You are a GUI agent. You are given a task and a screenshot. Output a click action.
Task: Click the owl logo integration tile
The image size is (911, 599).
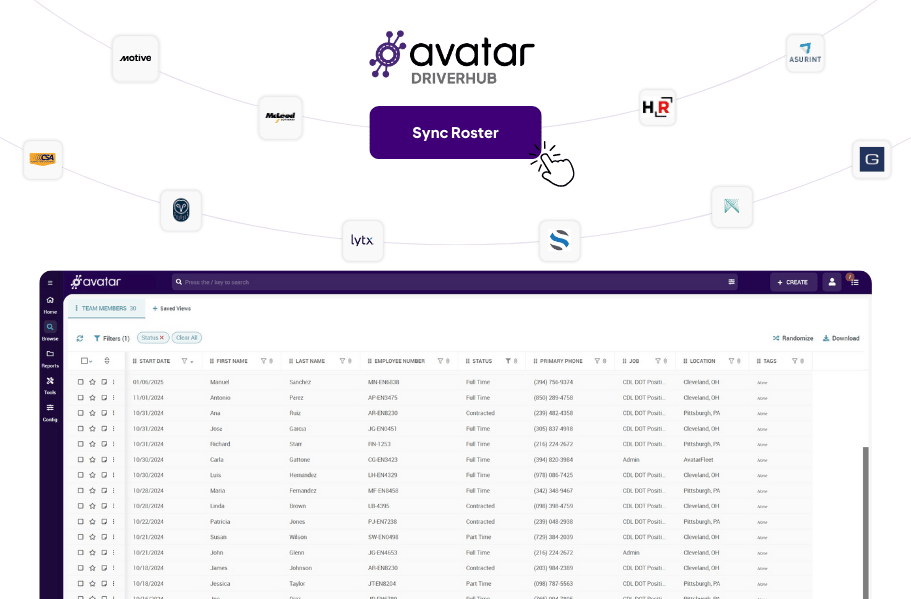pos(181,210)
